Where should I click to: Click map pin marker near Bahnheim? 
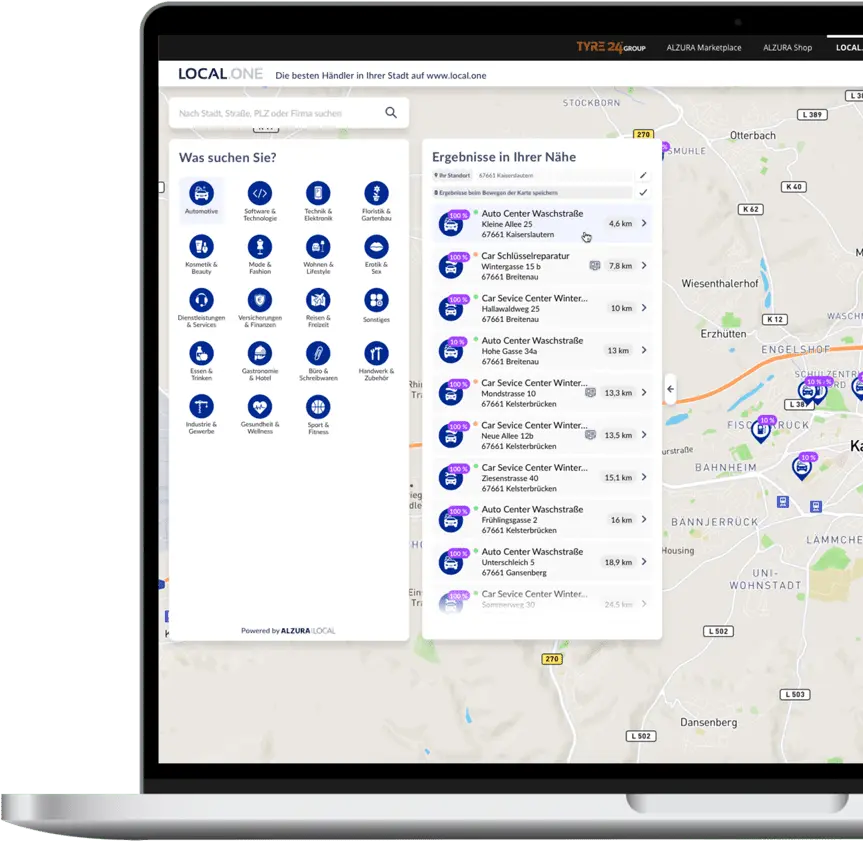coord(802,467)
